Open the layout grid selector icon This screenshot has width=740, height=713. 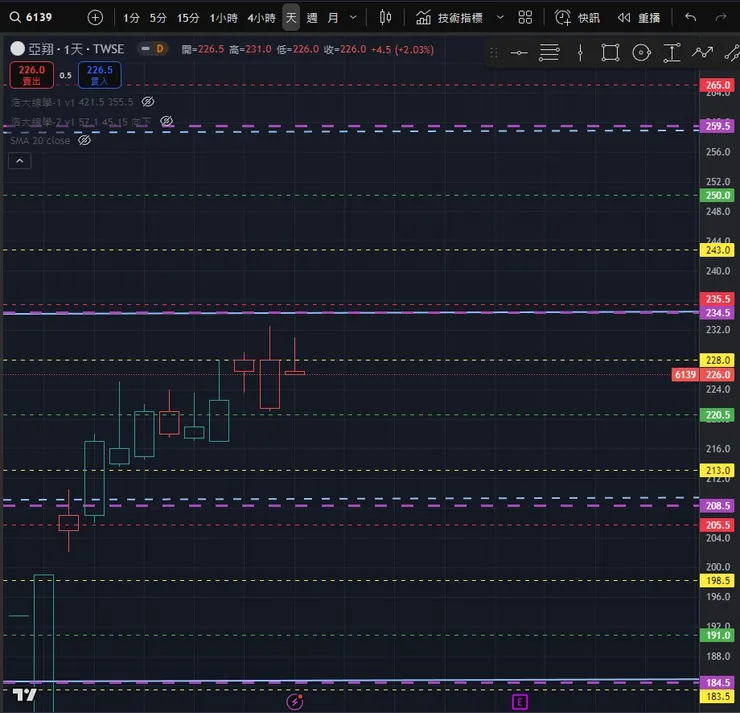525,18
